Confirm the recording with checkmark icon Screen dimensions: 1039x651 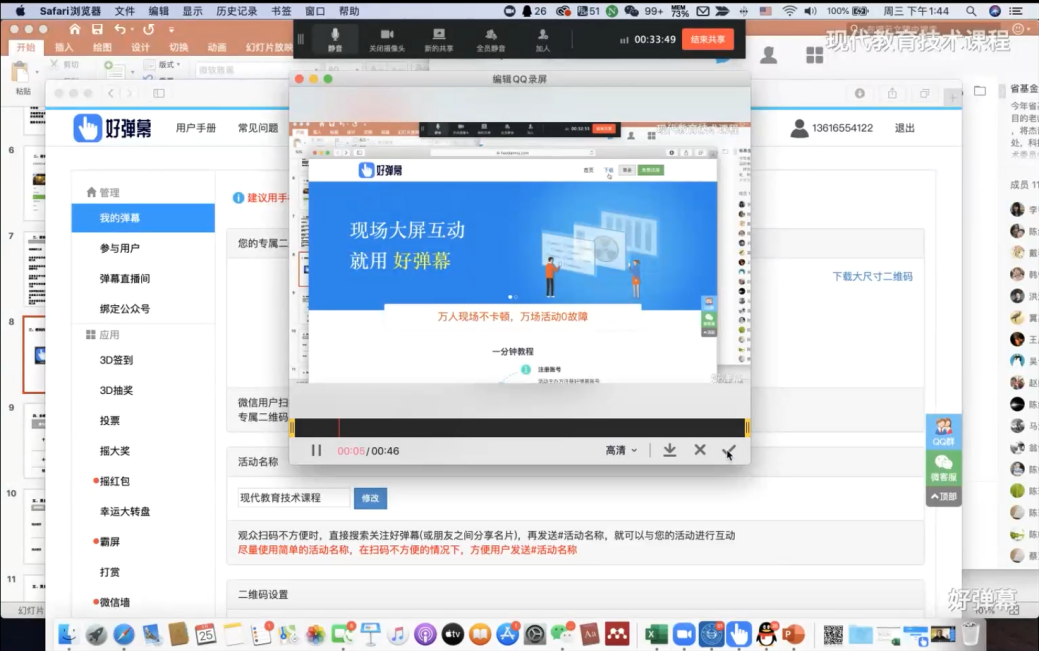pyautogui.click(x=729, y=451)
